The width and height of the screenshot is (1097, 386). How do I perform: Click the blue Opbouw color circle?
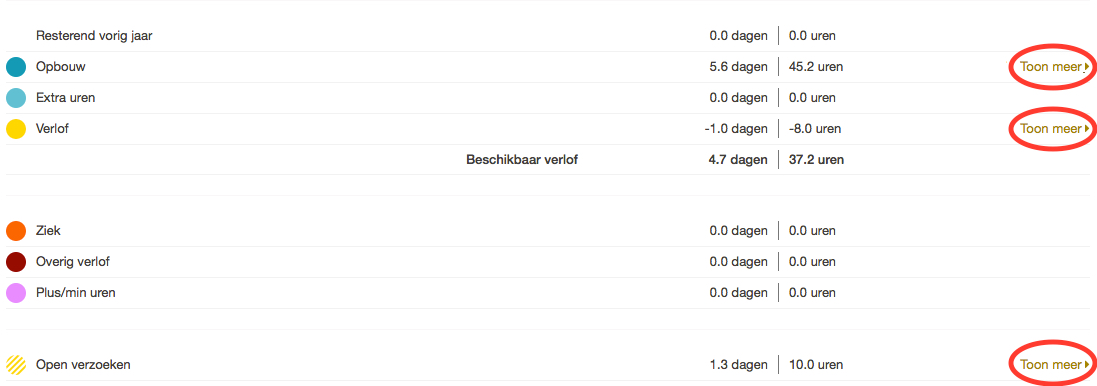(16, 67)
